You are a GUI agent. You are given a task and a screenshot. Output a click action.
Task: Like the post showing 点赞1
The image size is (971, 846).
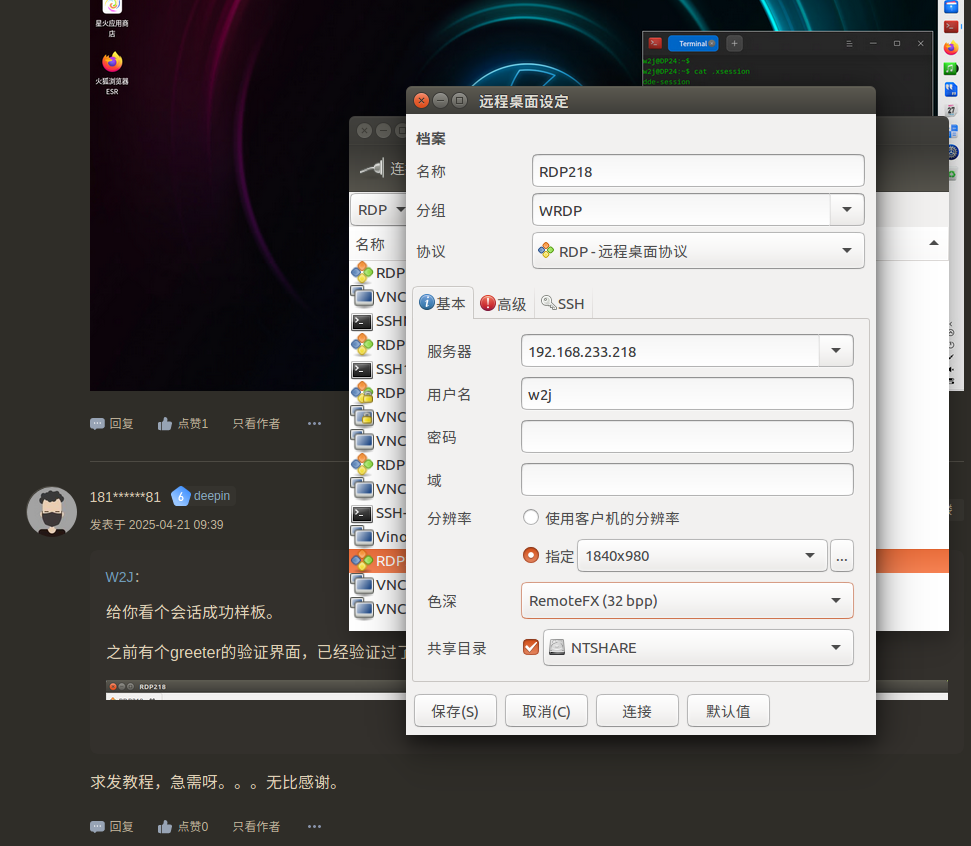[x=183, y=424]
